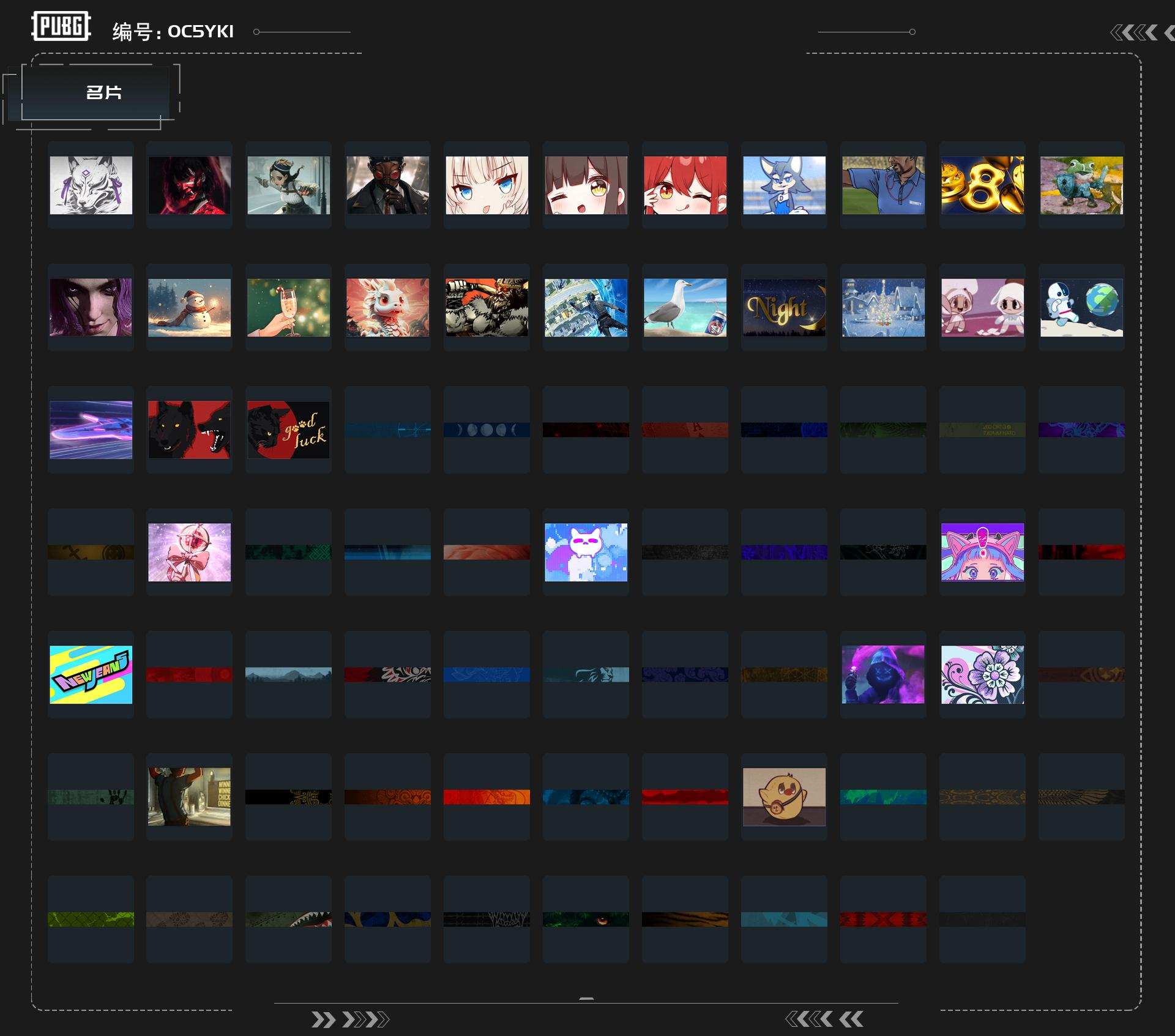Select the golden number 8 balloon card
This screenshot has height=1036, width=1175.
983,185
